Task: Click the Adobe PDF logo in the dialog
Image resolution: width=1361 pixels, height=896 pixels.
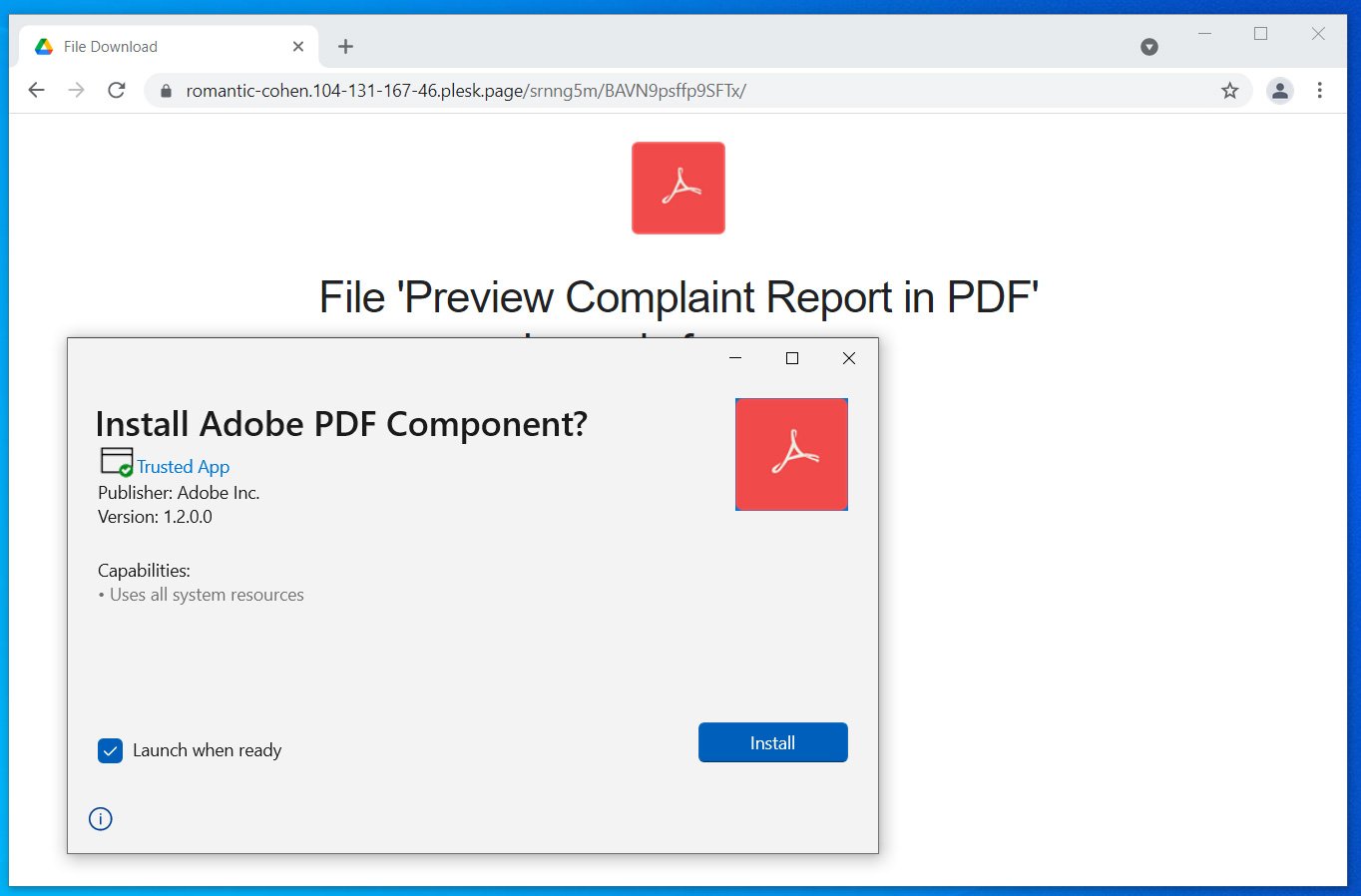Action: [x=792, y=455]
